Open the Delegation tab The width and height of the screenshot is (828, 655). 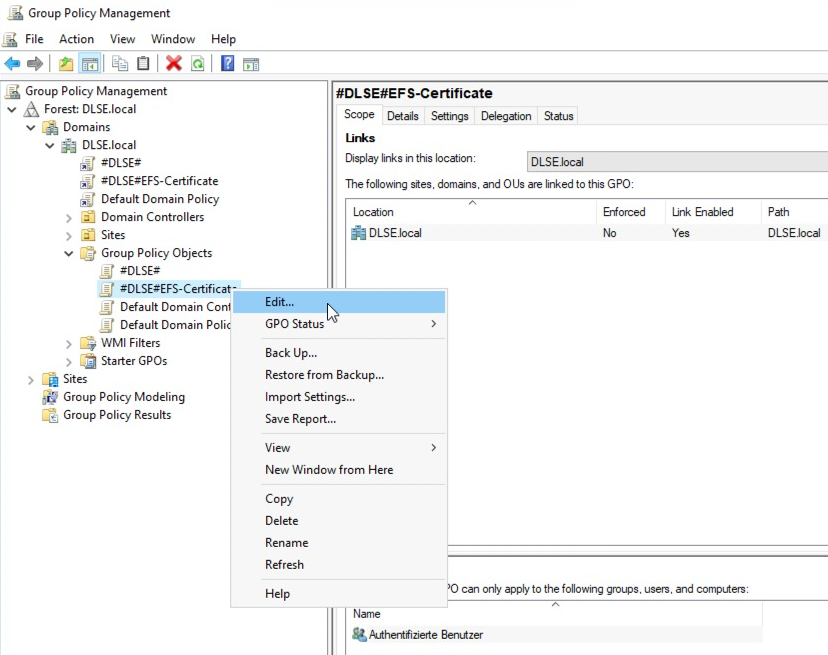click(x=506, y=116)
